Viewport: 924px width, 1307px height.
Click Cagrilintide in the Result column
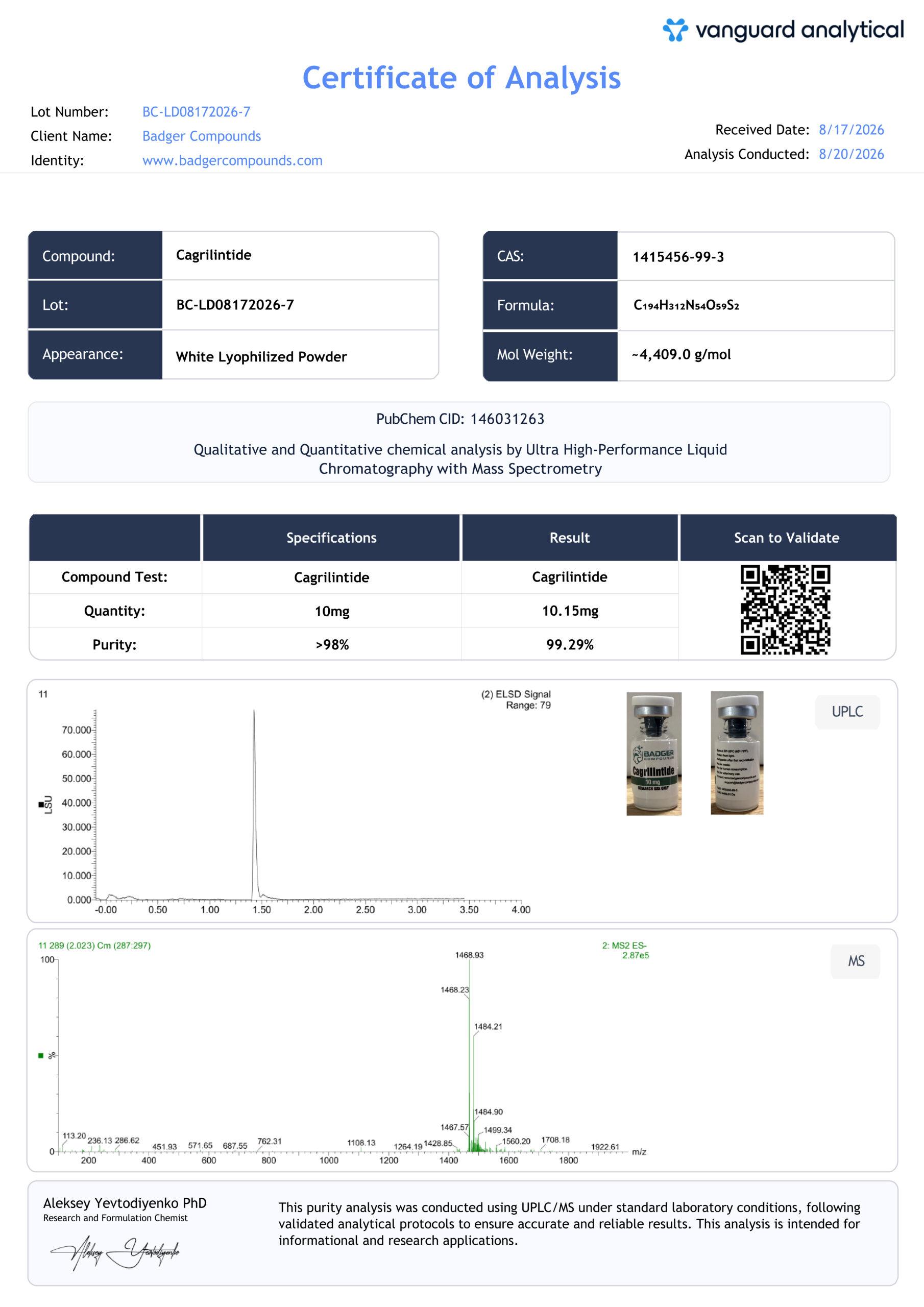tap(569, 576)
